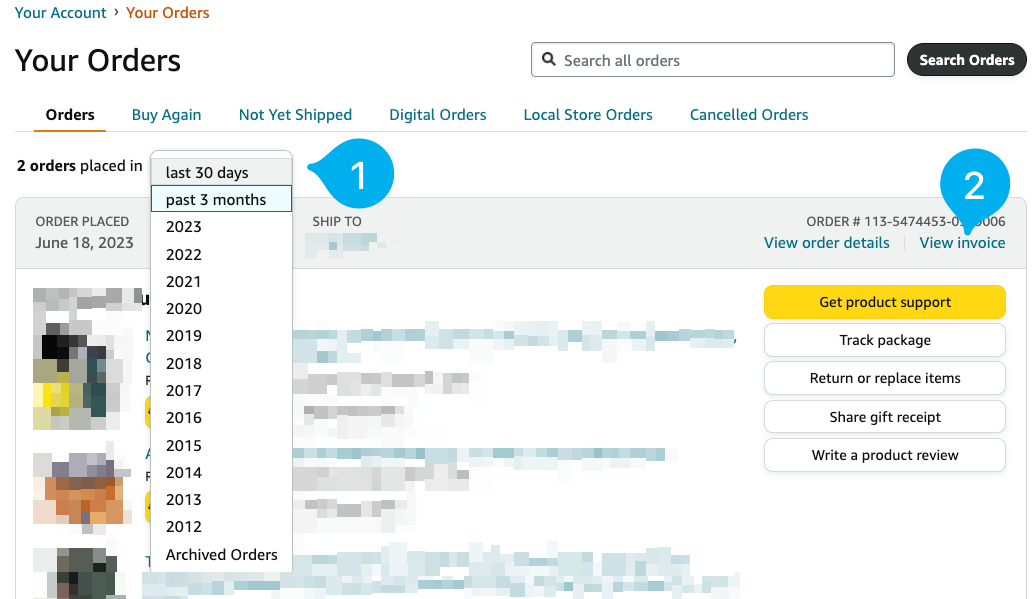
Task: View the Cancelled Orders tab
Action: [749, 115]
